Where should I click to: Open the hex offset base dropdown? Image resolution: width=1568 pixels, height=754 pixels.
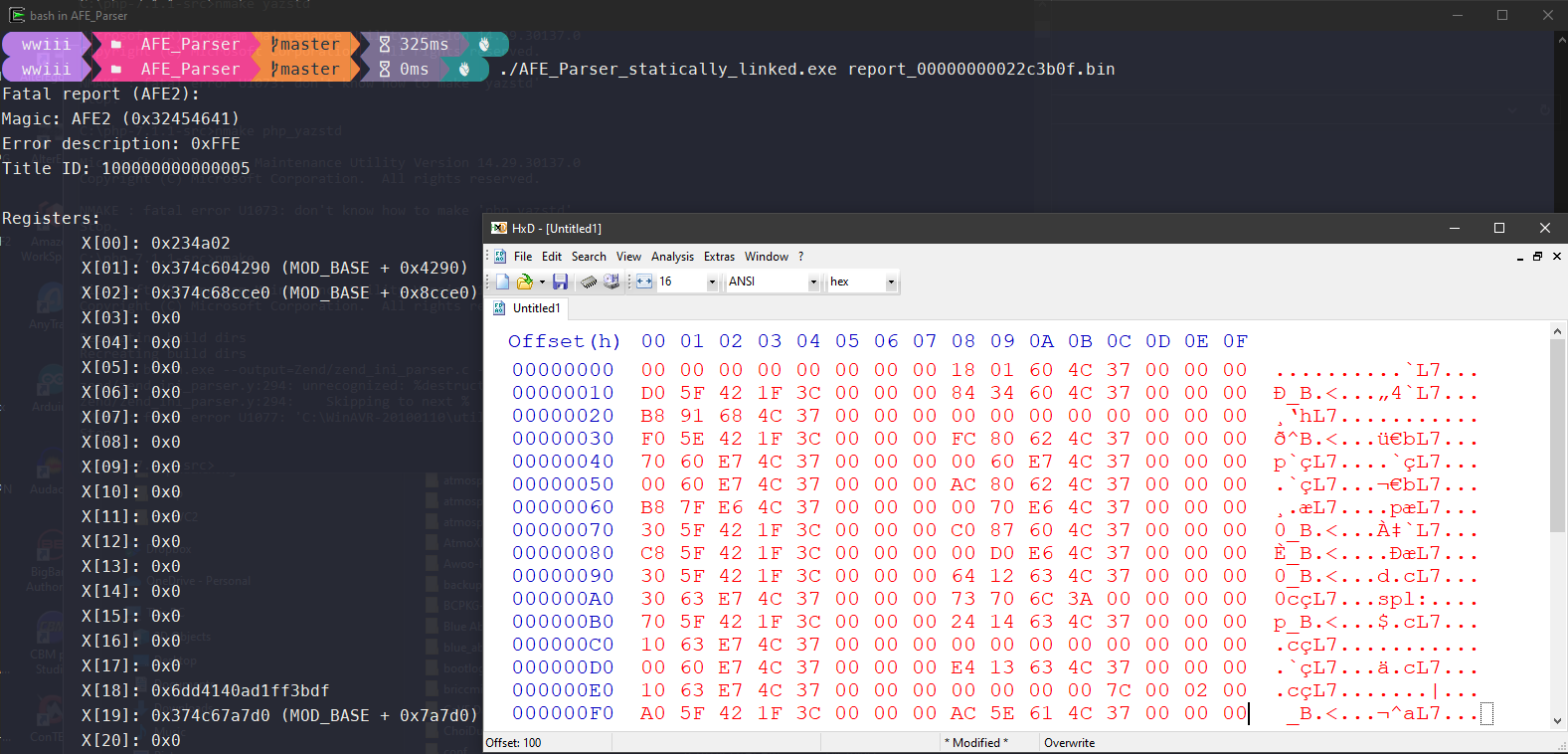click(891, 283)
